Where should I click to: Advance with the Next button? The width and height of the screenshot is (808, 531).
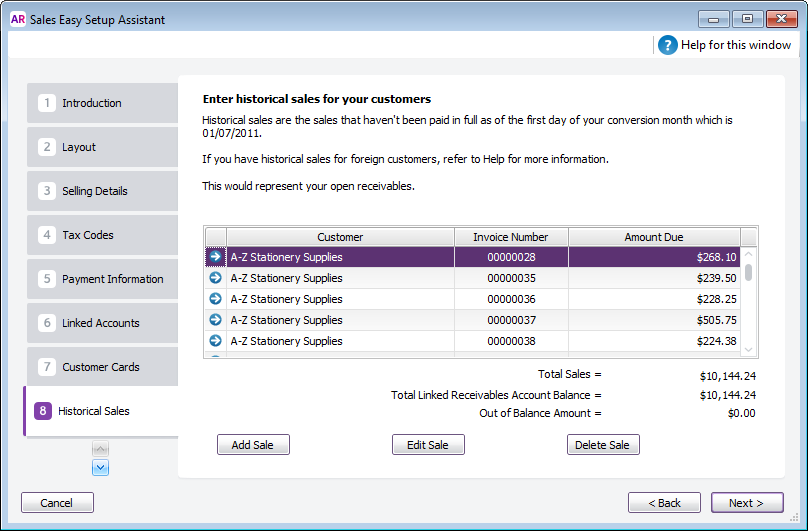pos(747,503)
